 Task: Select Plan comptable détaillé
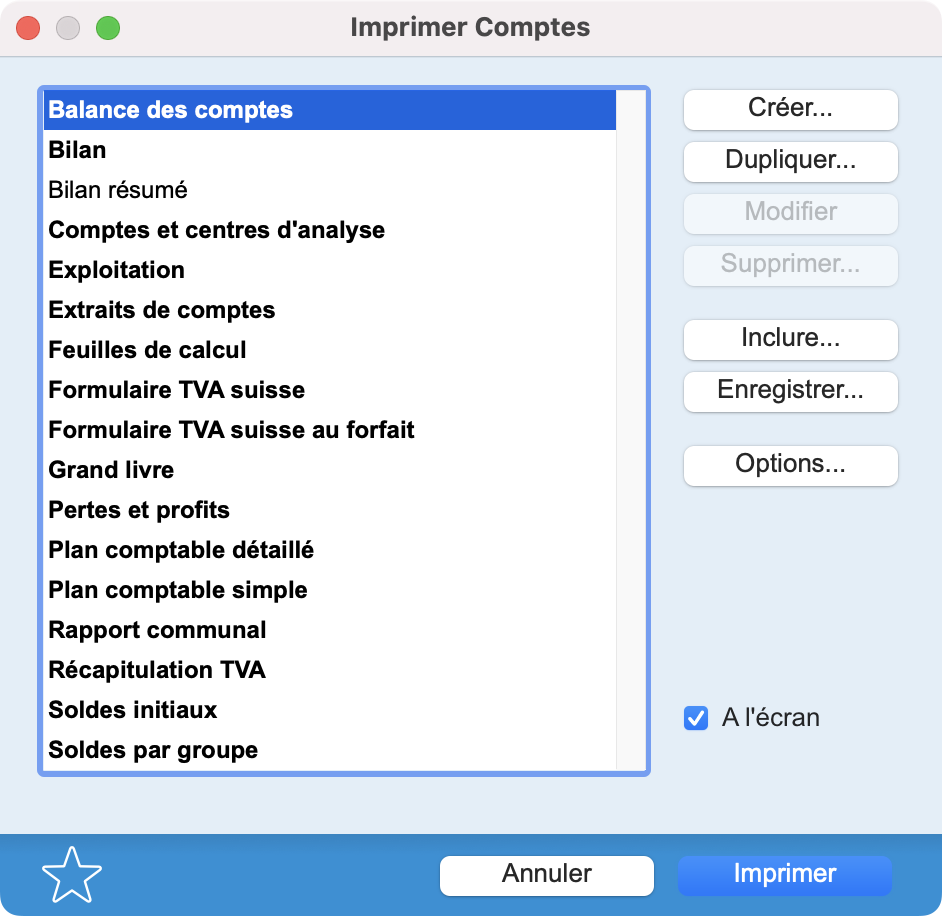(x=330, y=550)
